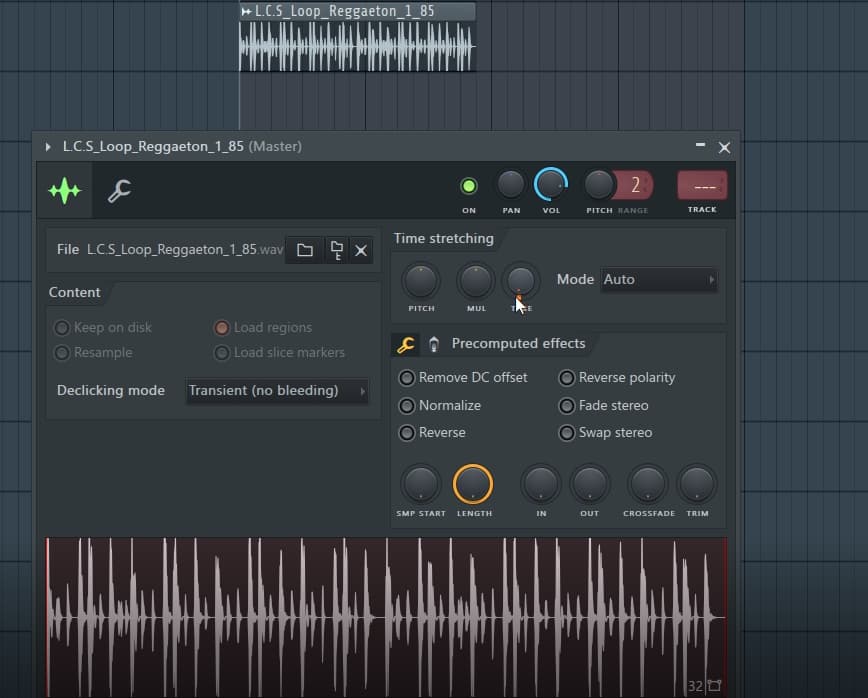Click the VOL channel volume knob
This screenshot has height=698, width=868.
550,184
